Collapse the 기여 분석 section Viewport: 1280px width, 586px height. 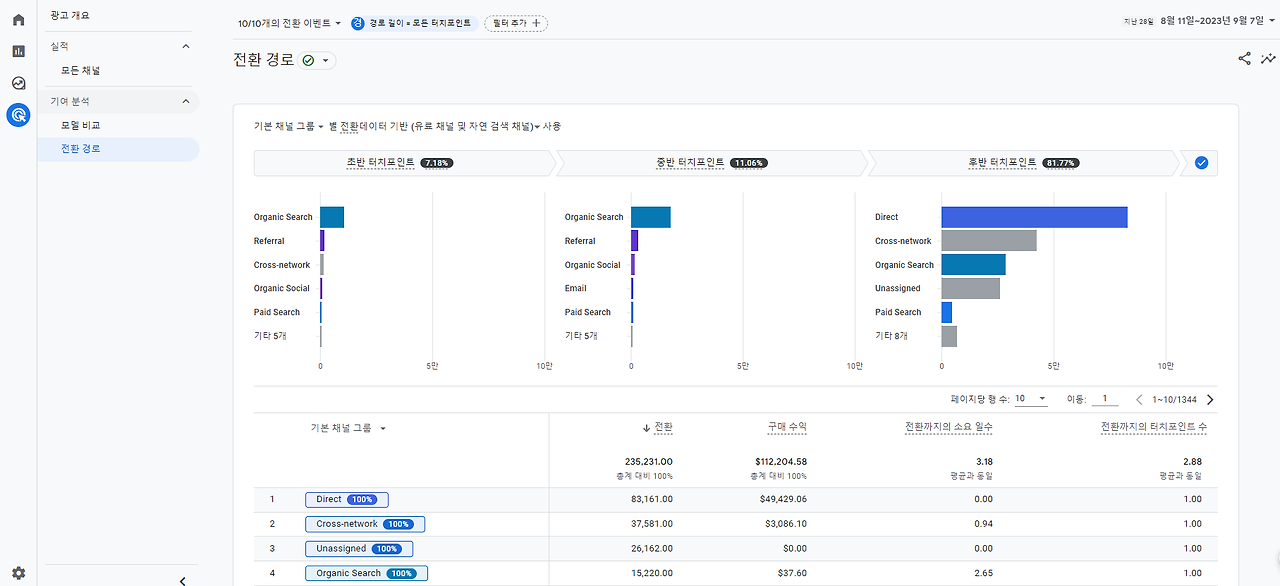tap(185, 101)
